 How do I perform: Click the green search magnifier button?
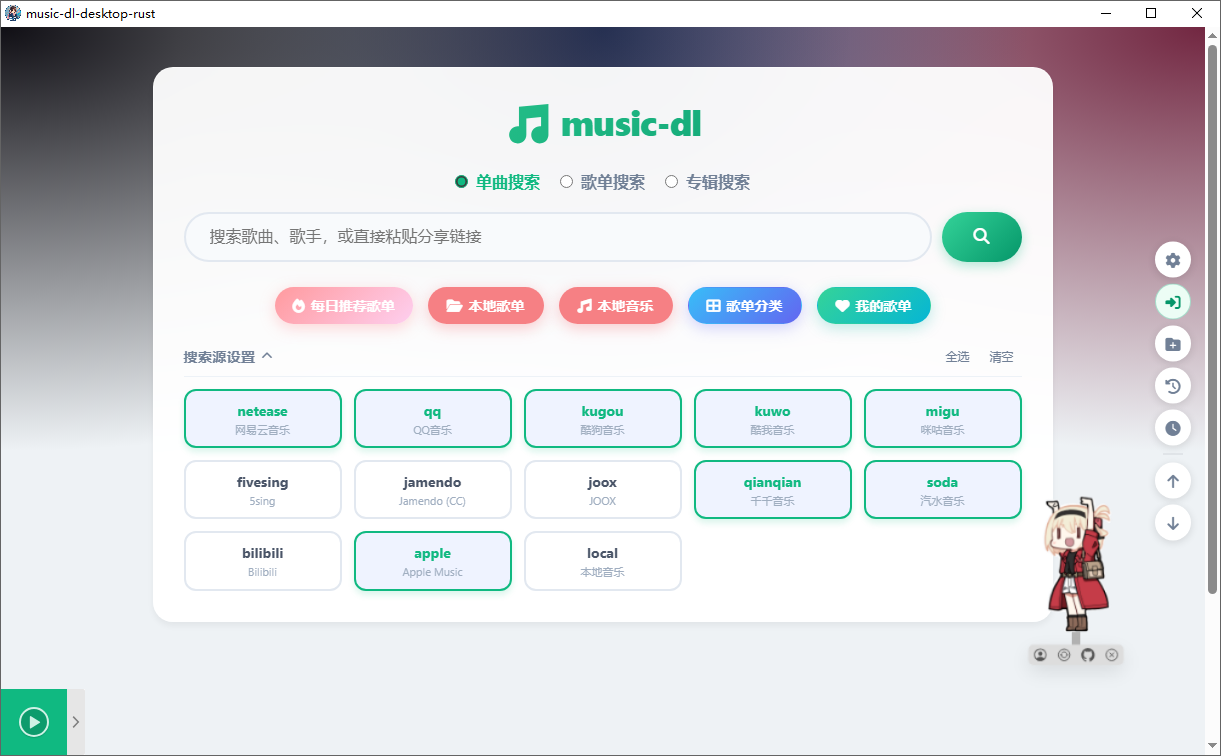[982, 237]
